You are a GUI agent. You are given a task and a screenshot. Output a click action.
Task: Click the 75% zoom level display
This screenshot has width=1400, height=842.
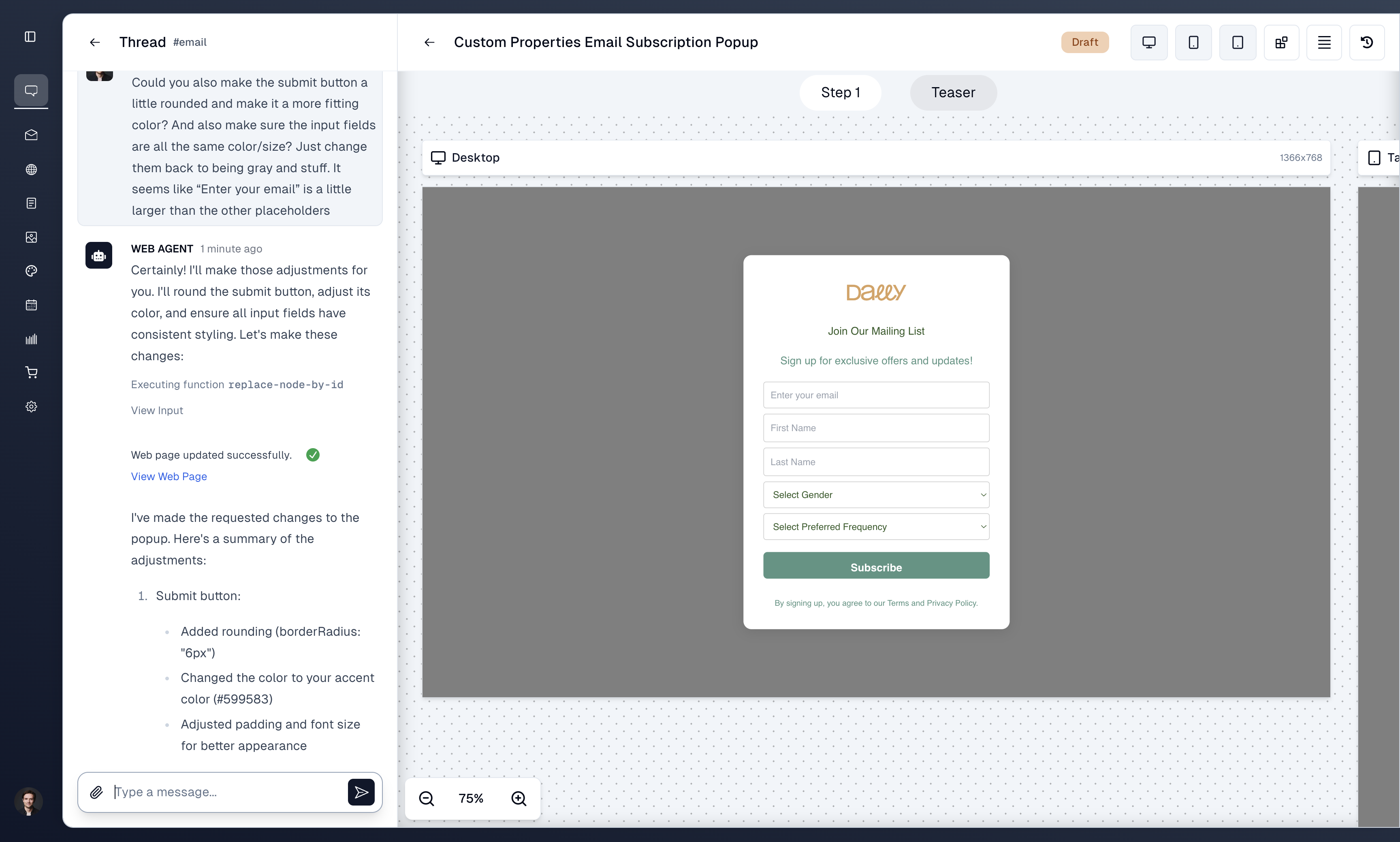(x=472, y=798)
